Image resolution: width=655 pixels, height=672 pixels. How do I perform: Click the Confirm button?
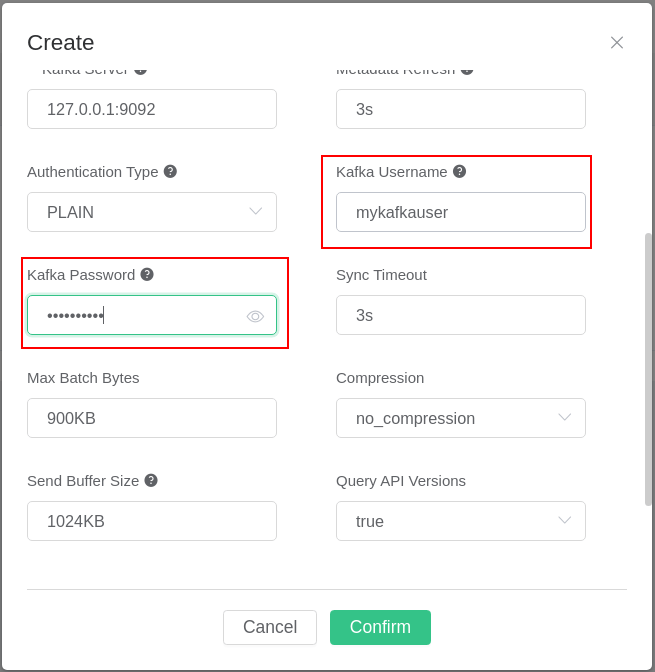coord(380,627)
